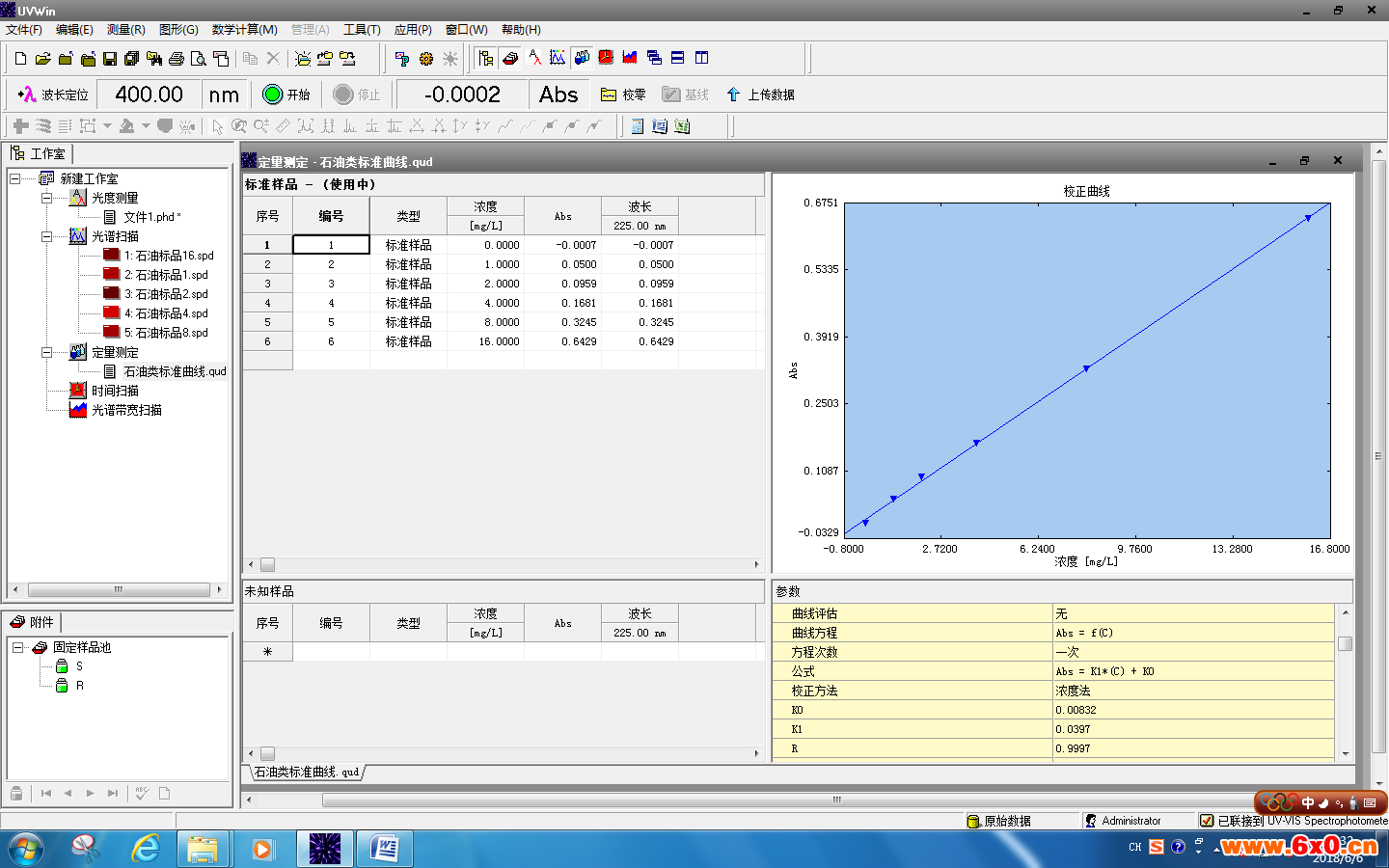Click the 石油标品4.spd color icon
This screenshot has width=1389, height=868.
coord(112,313)
